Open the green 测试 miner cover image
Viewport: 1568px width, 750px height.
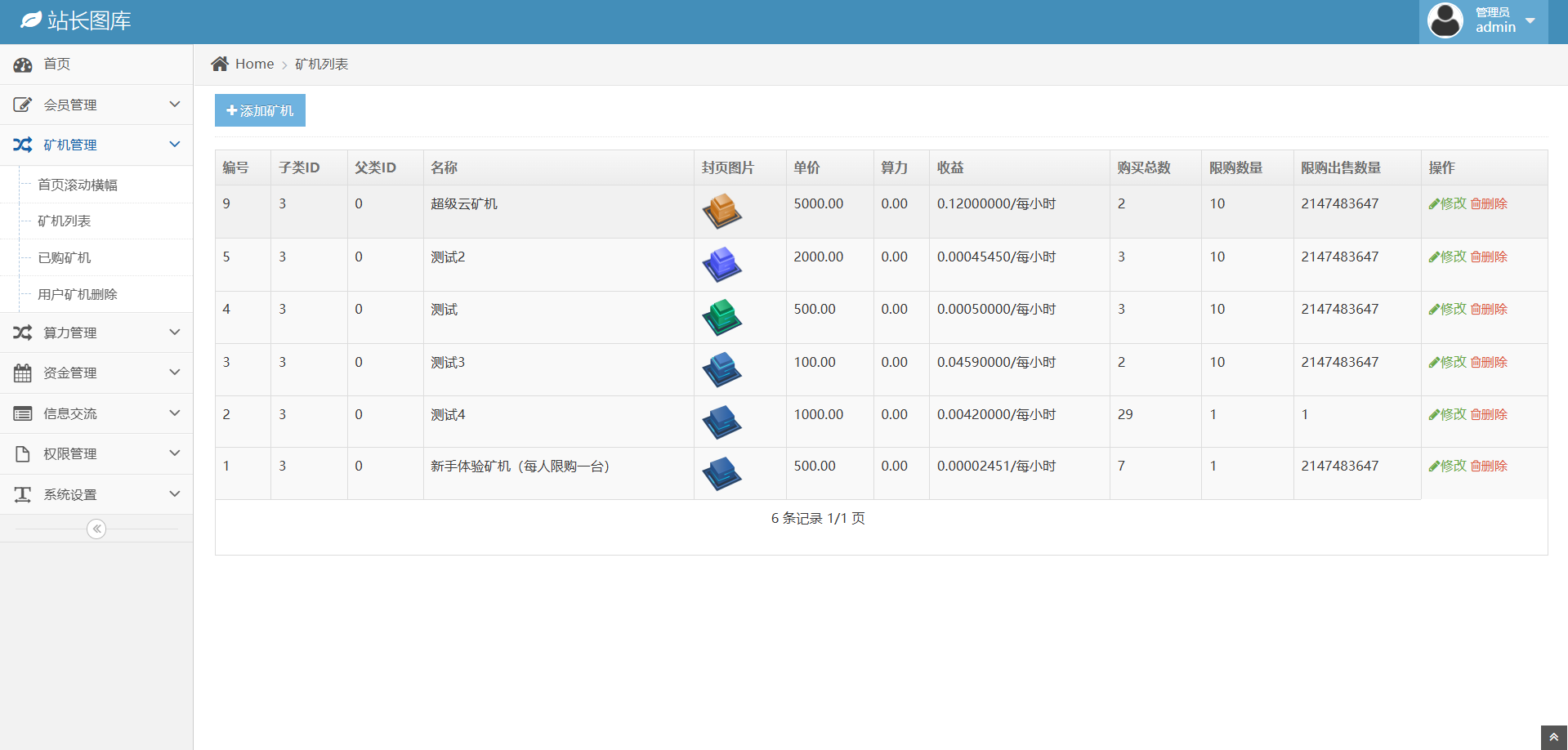[x=721, y=317]
